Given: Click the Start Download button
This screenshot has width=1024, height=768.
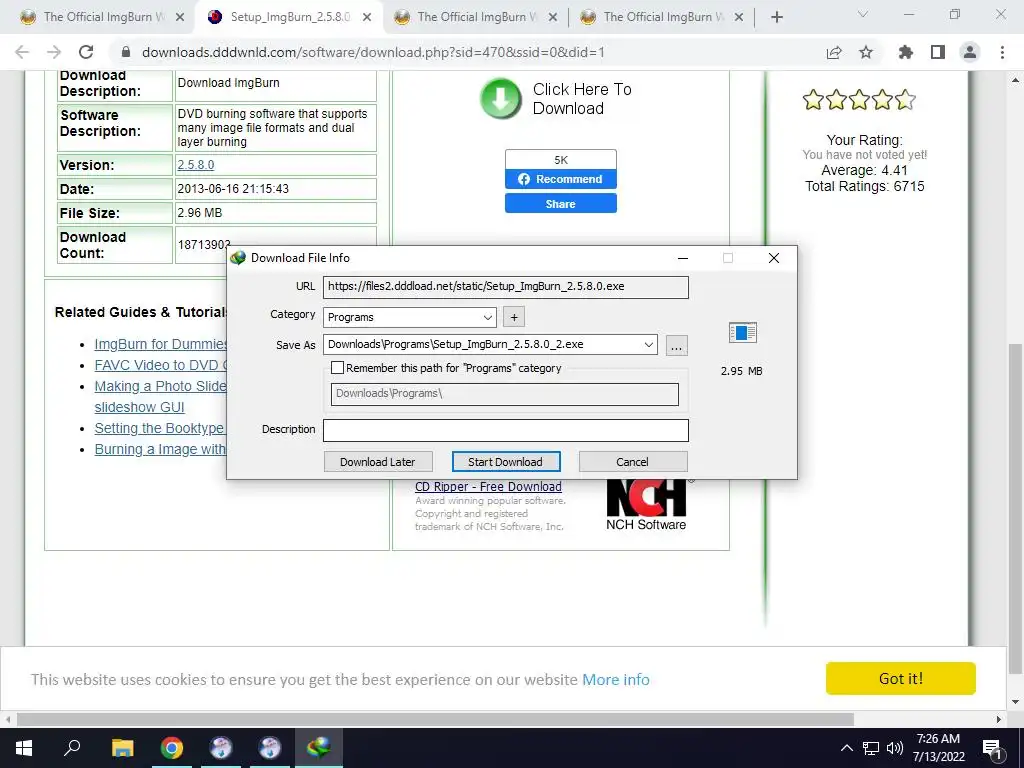Looking at the screenshot, I should pos(505,462).
